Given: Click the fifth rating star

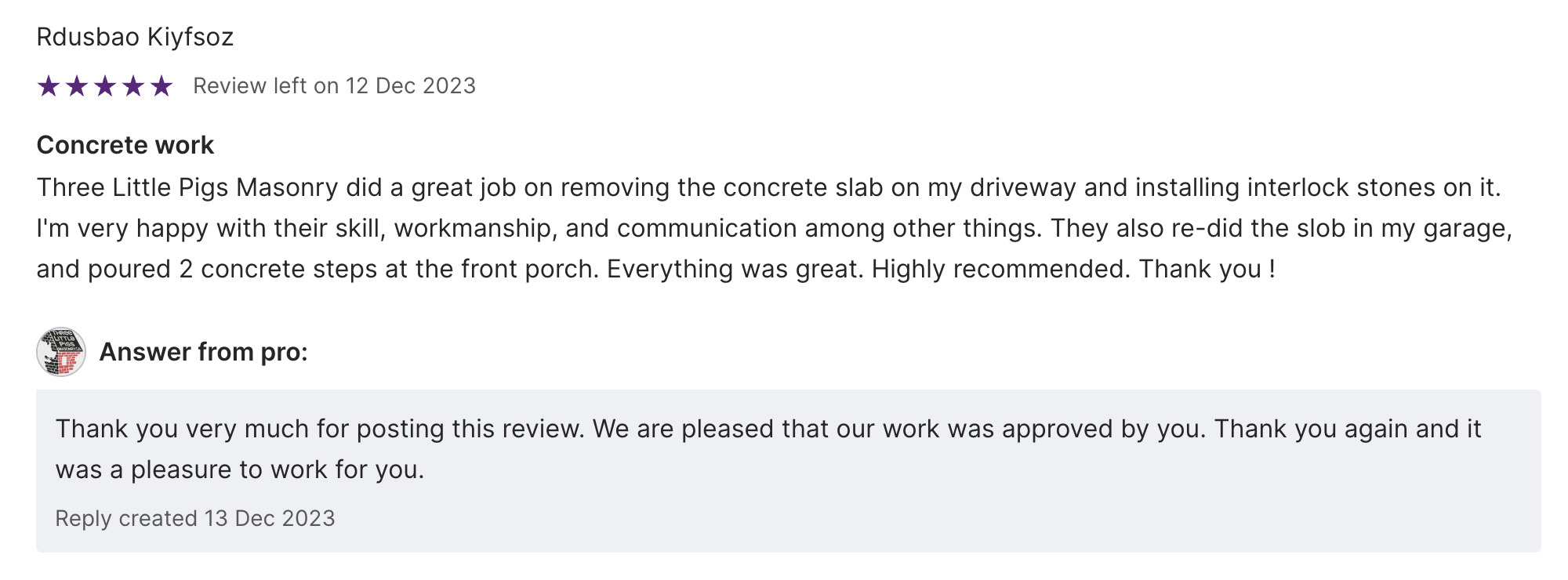Looking at the screenshot, I should 162,85.
